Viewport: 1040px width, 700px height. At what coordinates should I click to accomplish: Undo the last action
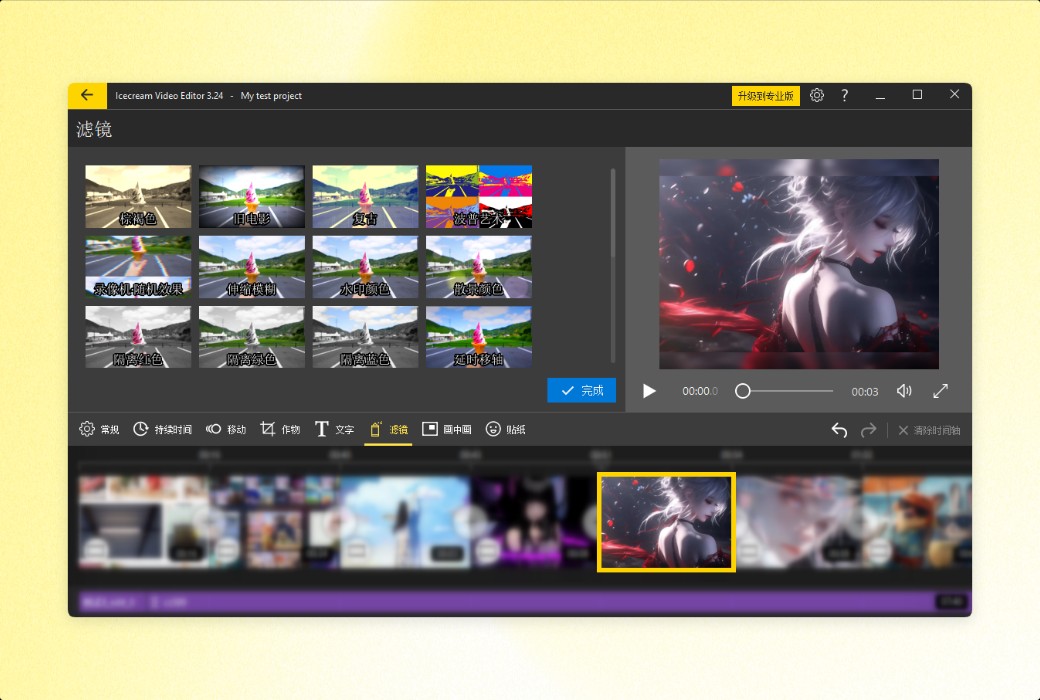pyautogui.click(x=839, y=430)
